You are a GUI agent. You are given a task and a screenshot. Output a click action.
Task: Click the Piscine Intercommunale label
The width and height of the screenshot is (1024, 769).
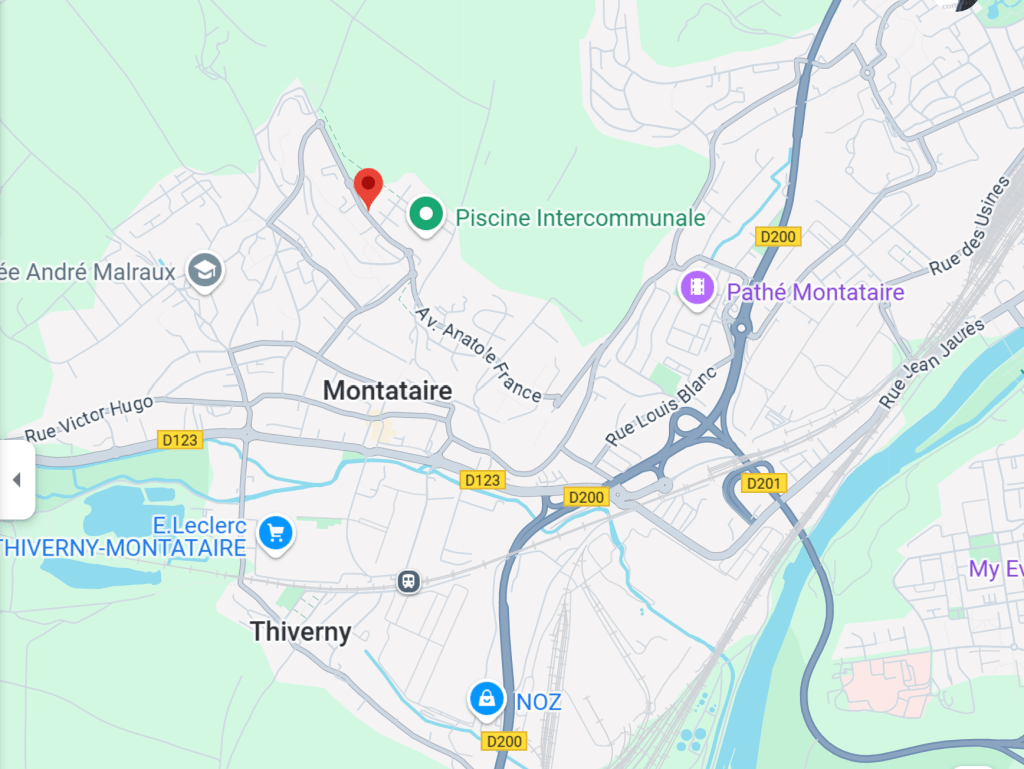[x=580, y=217]
